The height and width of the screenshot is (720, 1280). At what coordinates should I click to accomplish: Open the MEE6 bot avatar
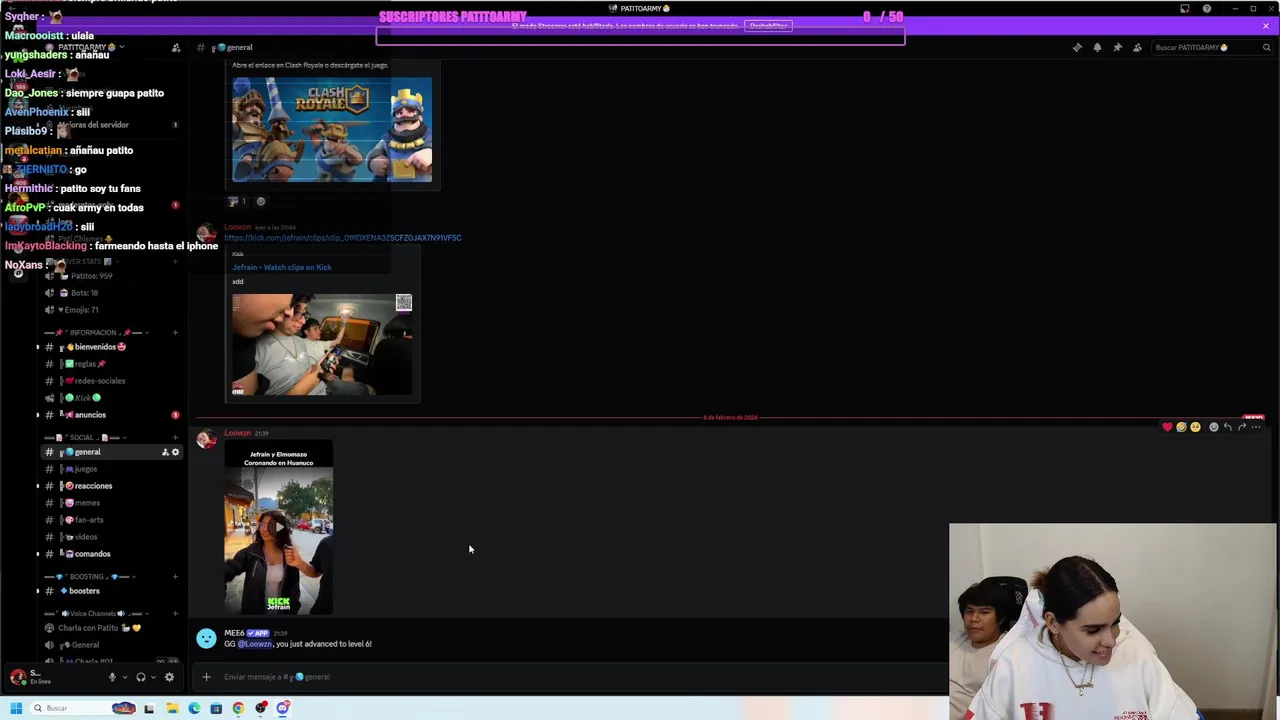[x=206, y=638]
